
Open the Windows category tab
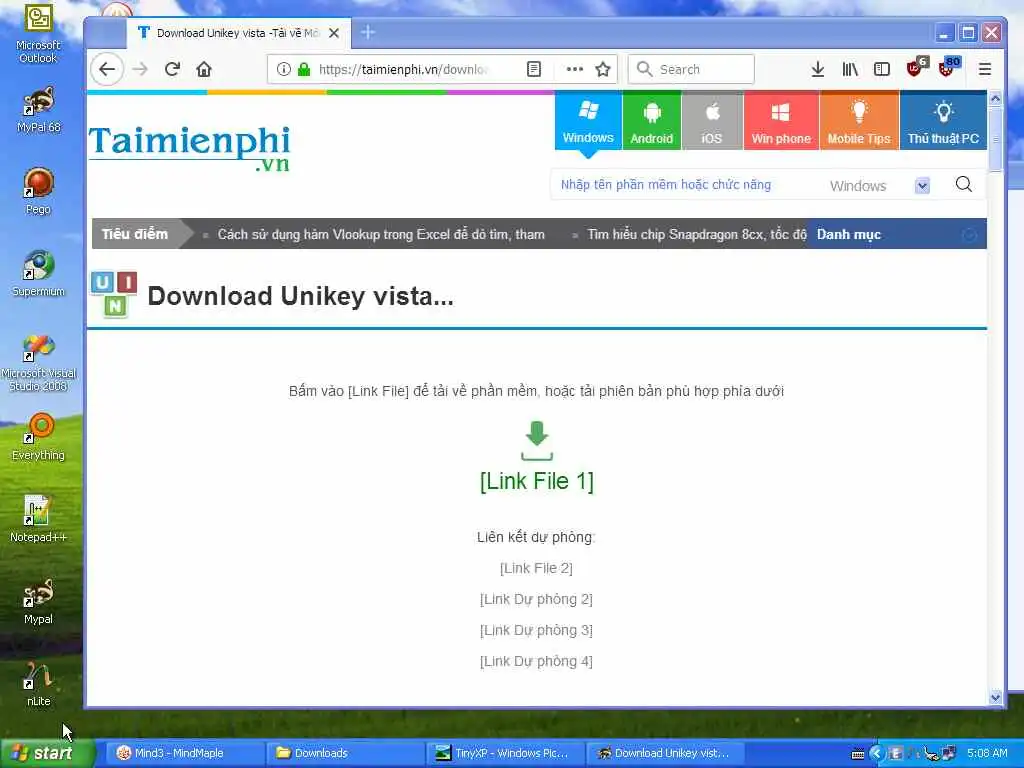point(588,121)
